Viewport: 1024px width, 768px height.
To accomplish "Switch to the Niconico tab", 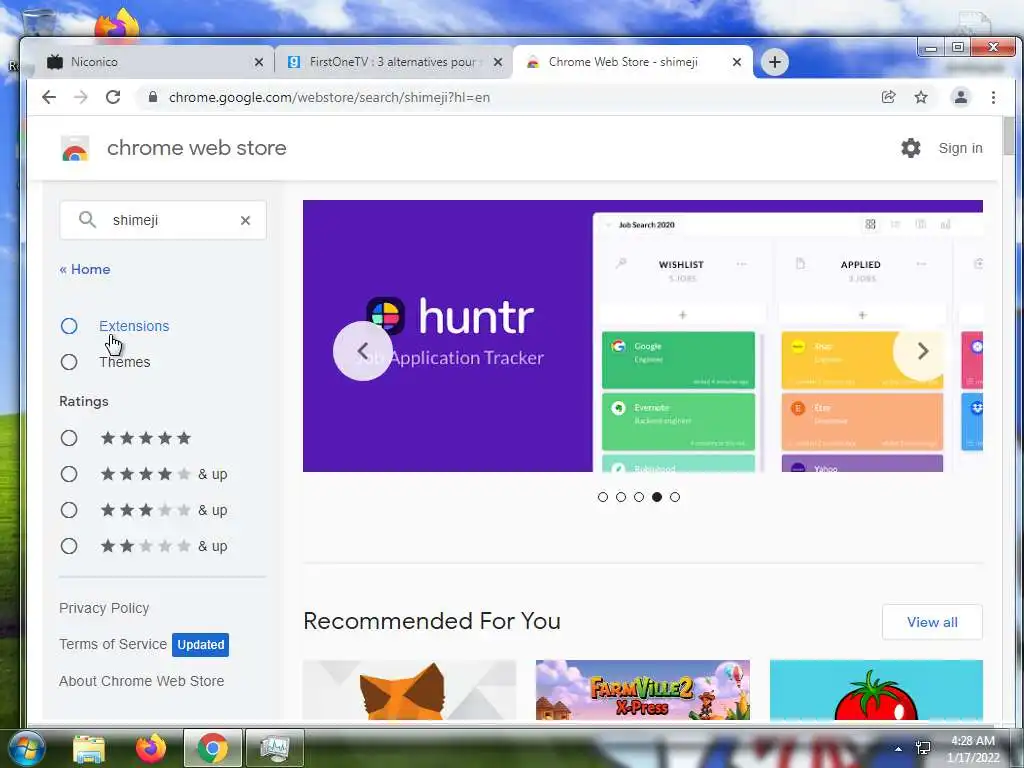I will click(x=153, y=62).
